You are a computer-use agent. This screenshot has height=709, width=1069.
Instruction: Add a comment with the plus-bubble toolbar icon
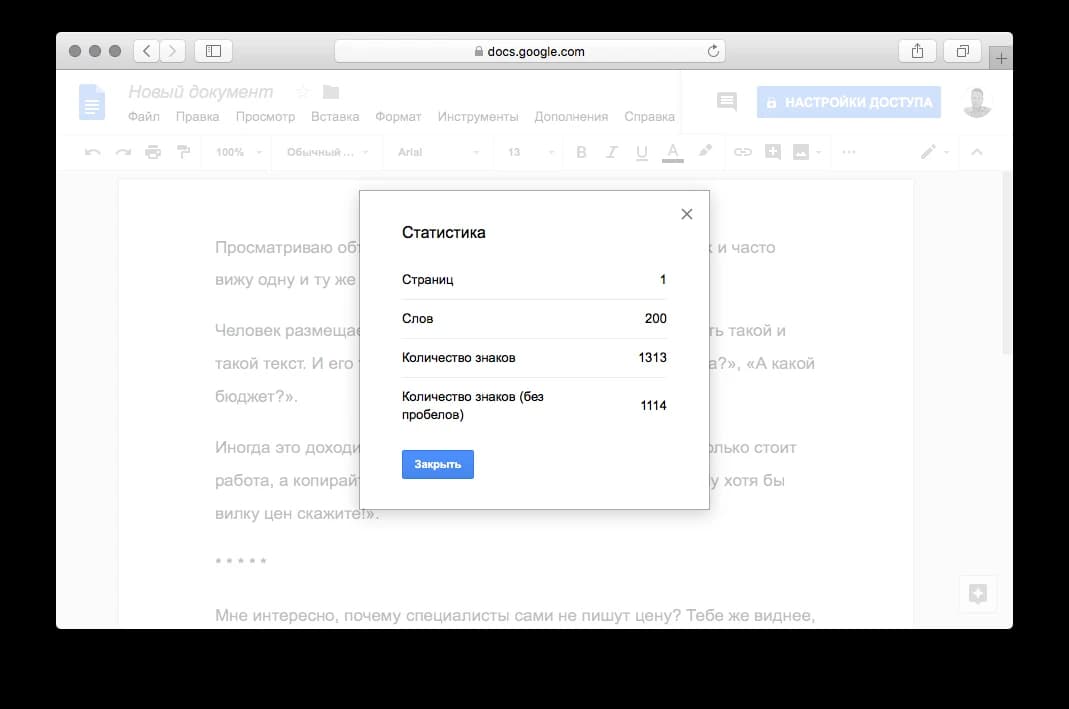(772, 152)
